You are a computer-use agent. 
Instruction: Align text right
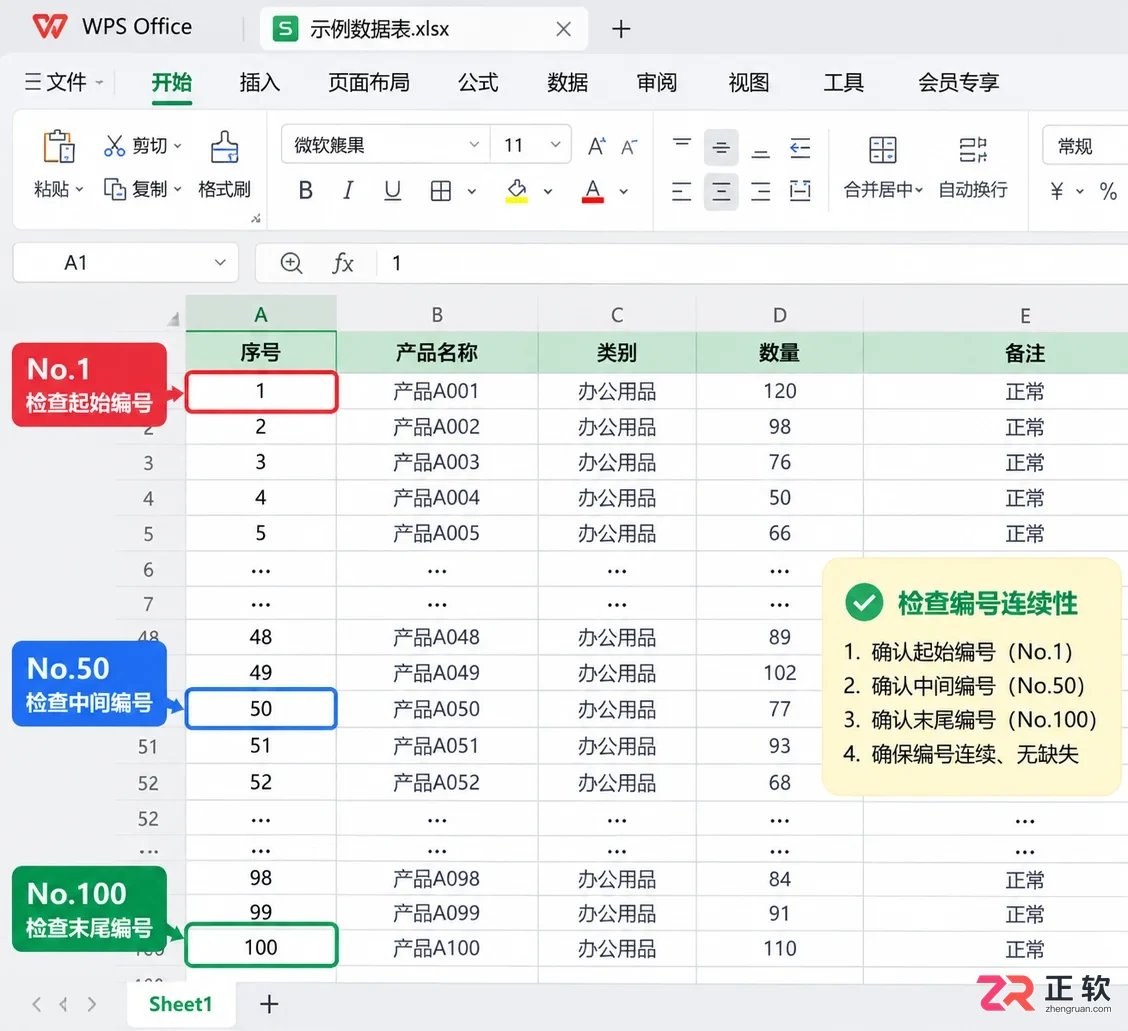point(760,191)
